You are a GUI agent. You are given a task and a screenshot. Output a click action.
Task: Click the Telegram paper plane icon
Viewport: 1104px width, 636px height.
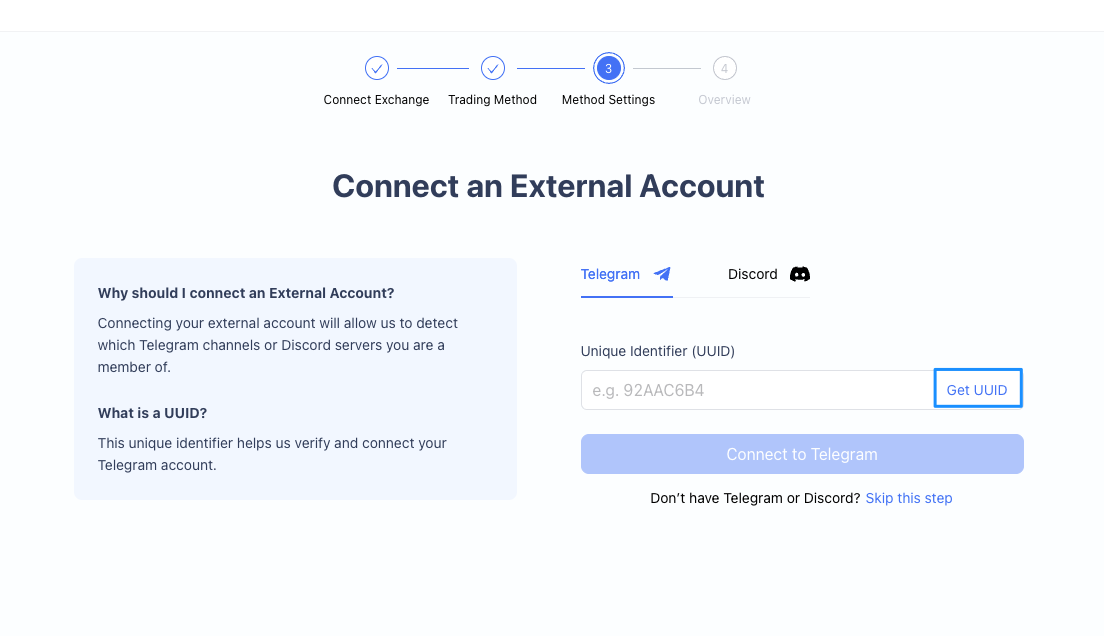tap(662, 274)
